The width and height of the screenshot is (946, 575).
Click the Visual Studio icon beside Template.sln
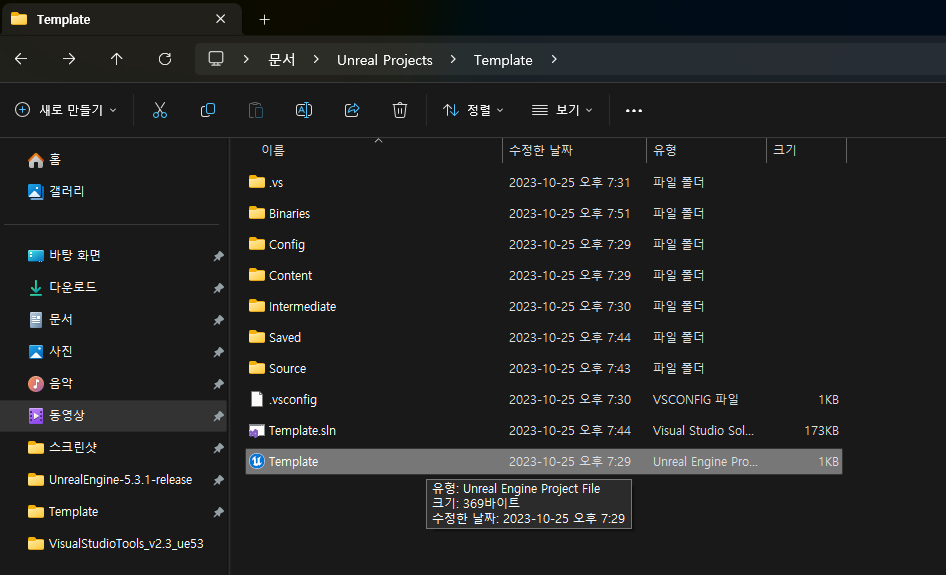point(257,431)
